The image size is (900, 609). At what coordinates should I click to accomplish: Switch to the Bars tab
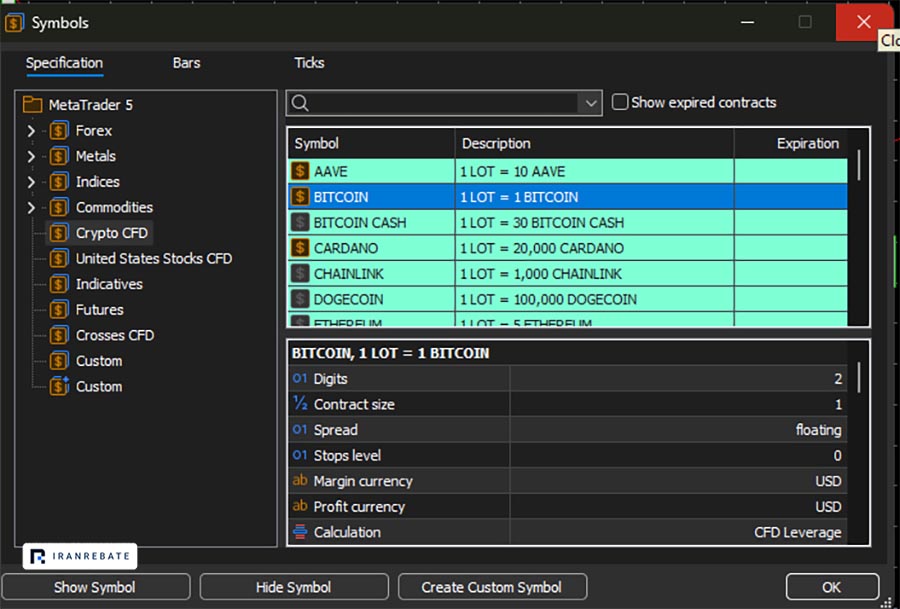coord(187,63)
